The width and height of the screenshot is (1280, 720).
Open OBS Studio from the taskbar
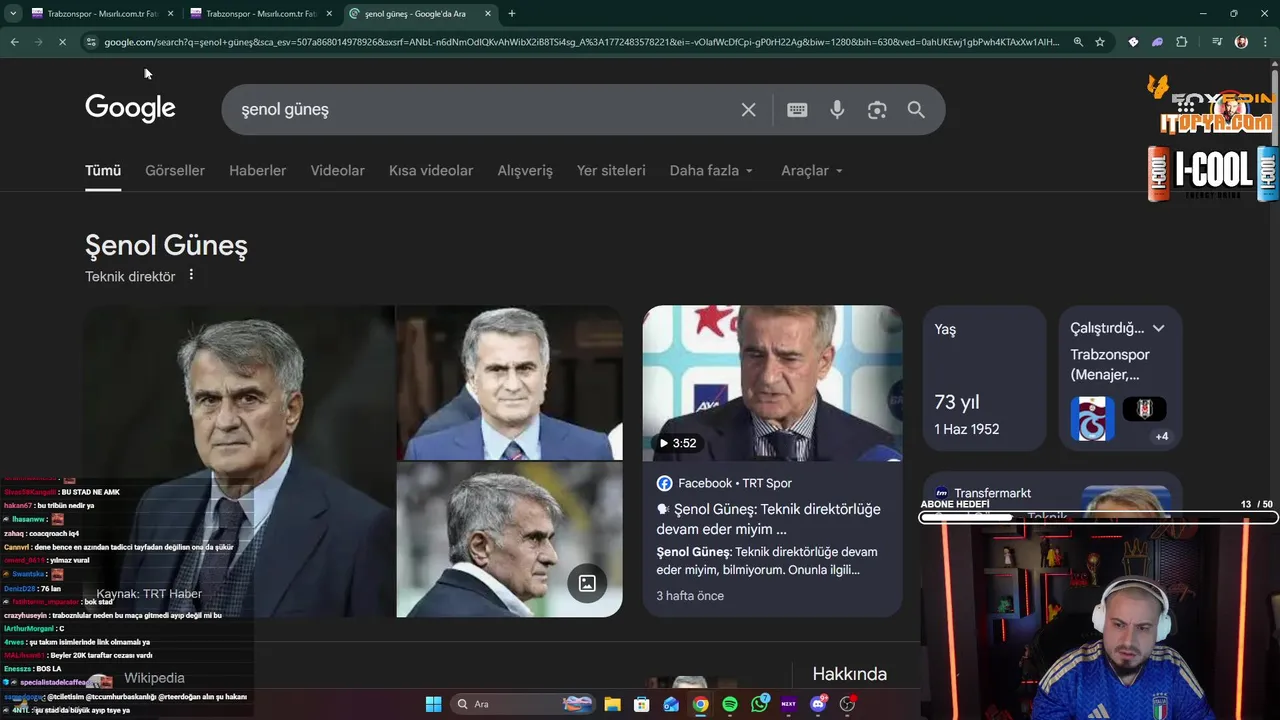[848, 704]
